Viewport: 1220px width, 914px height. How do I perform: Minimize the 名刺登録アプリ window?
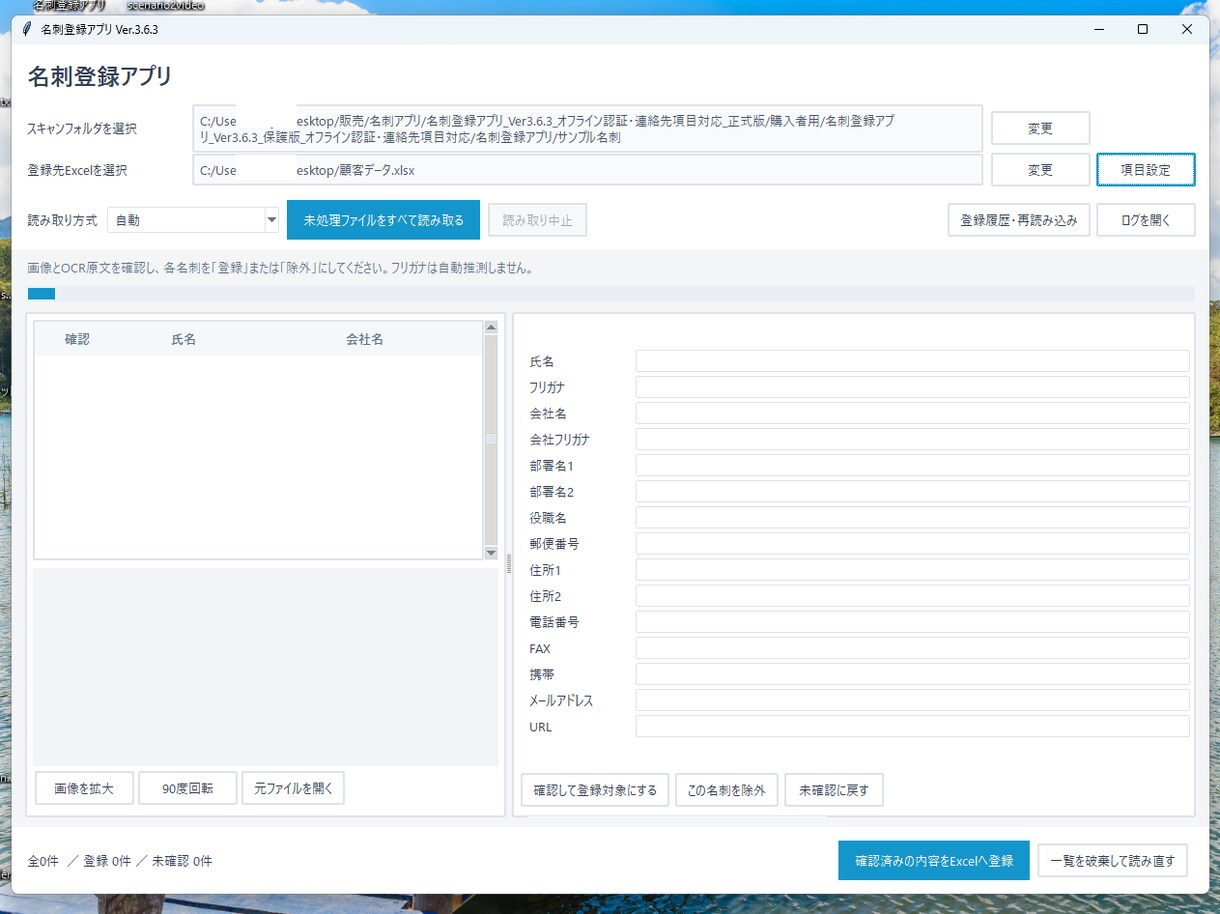(1097, 29)
